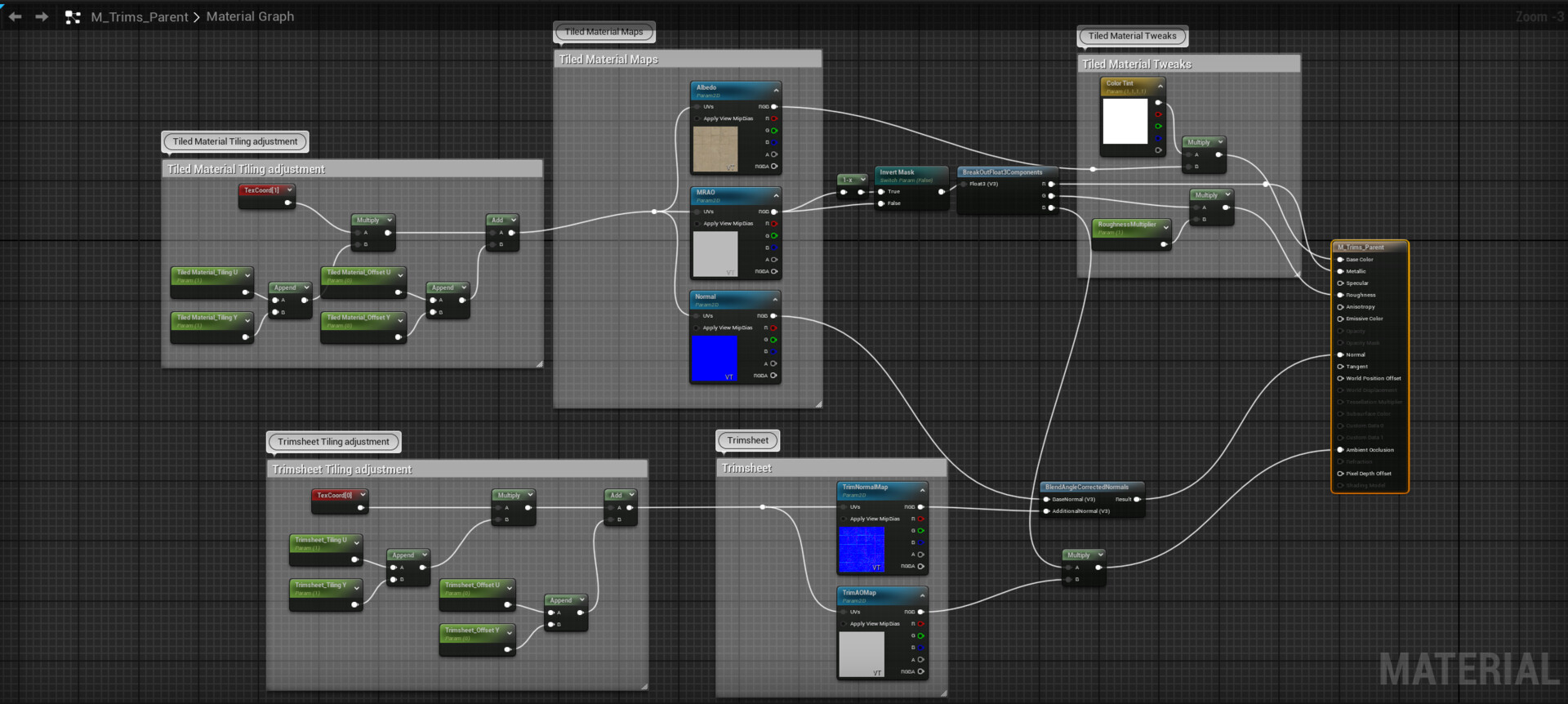
Task: Click the Albedo node's red R output pin
Action: (x=774, y=118)
